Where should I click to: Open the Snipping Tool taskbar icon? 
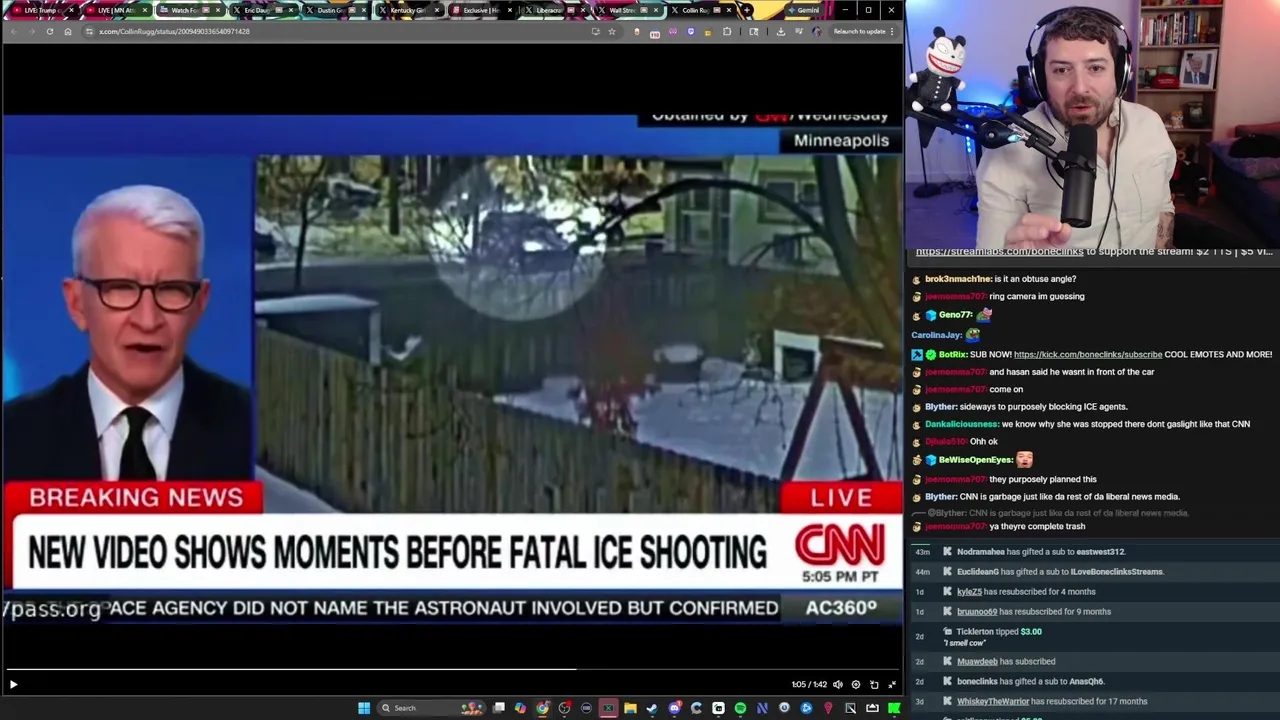tap(850, 708)
